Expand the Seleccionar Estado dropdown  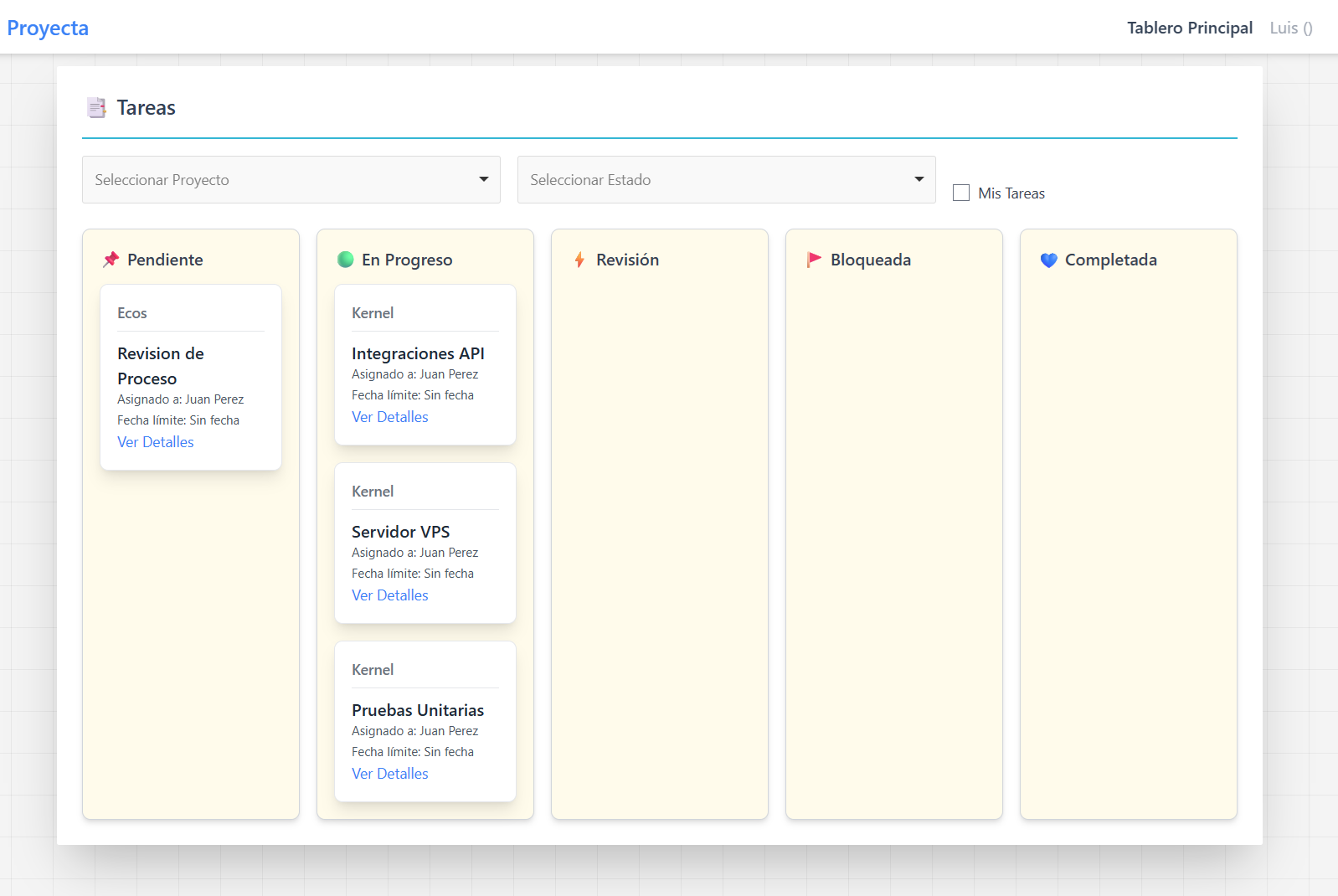[726, 180]
